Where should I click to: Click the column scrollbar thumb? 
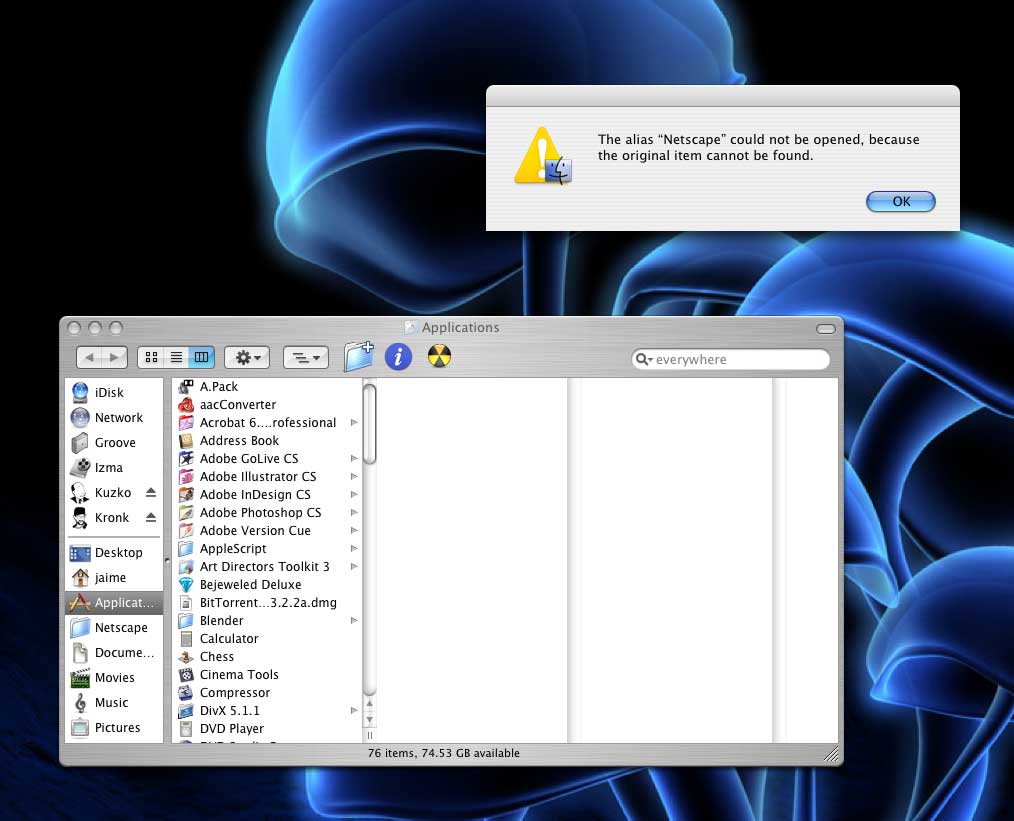tap(370, 424)
